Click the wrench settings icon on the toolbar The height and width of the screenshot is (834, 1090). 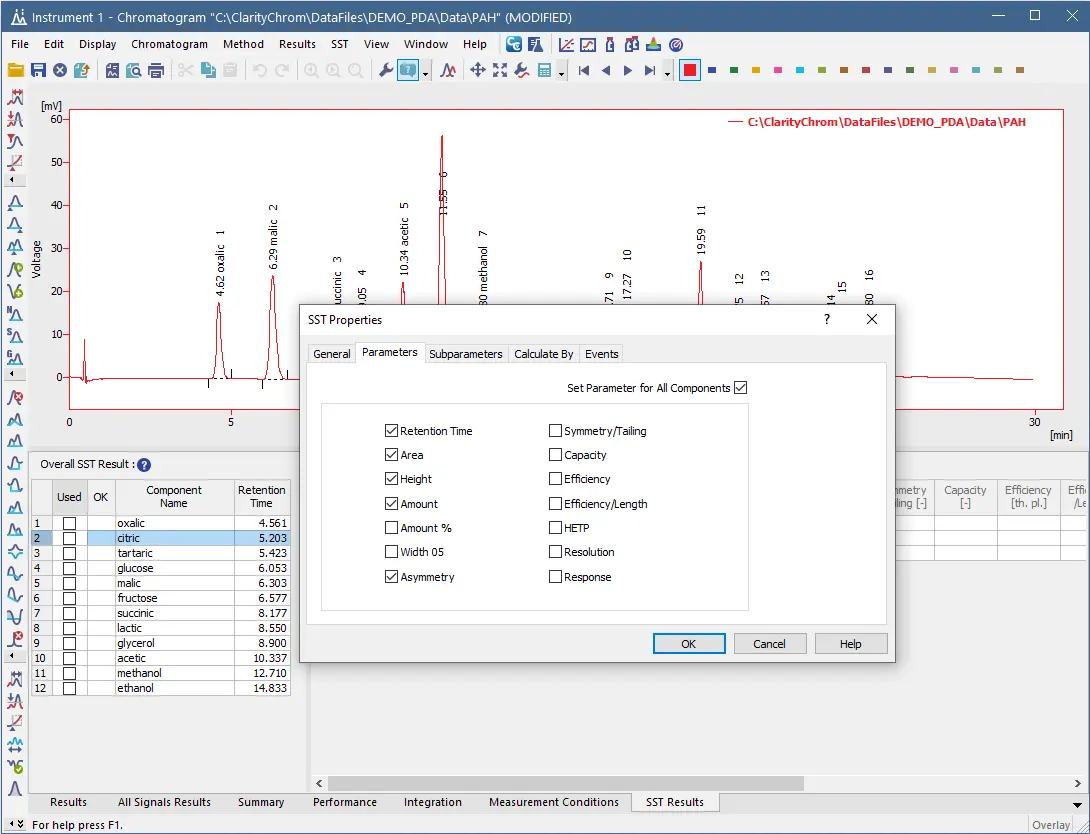(385, 70)
